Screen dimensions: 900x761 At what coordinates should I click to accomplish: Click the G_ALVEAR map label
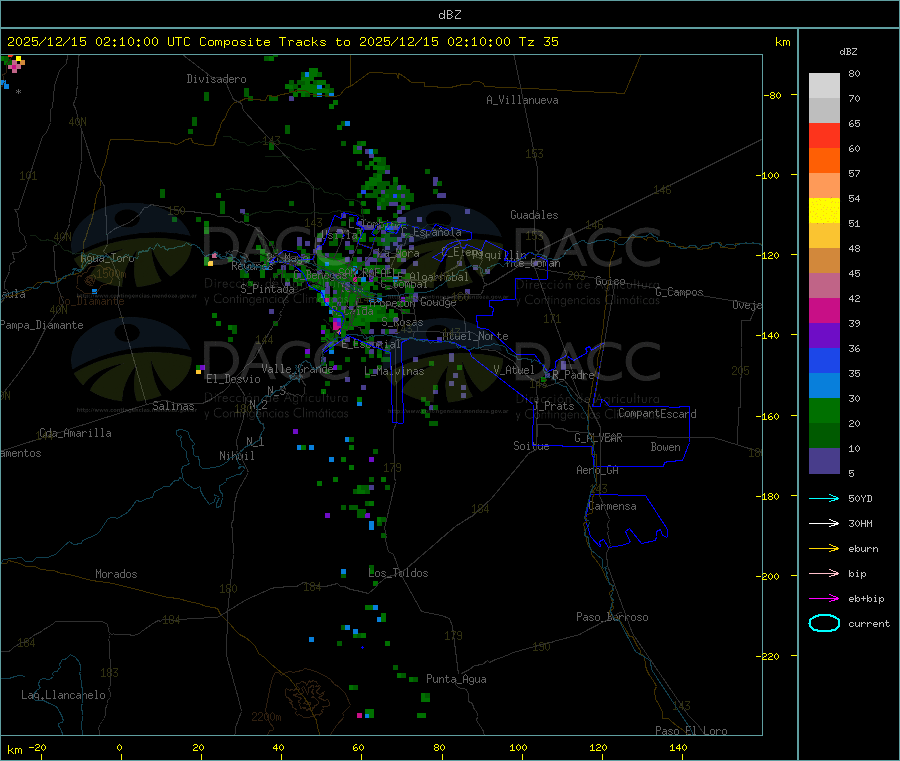[598, 438]
